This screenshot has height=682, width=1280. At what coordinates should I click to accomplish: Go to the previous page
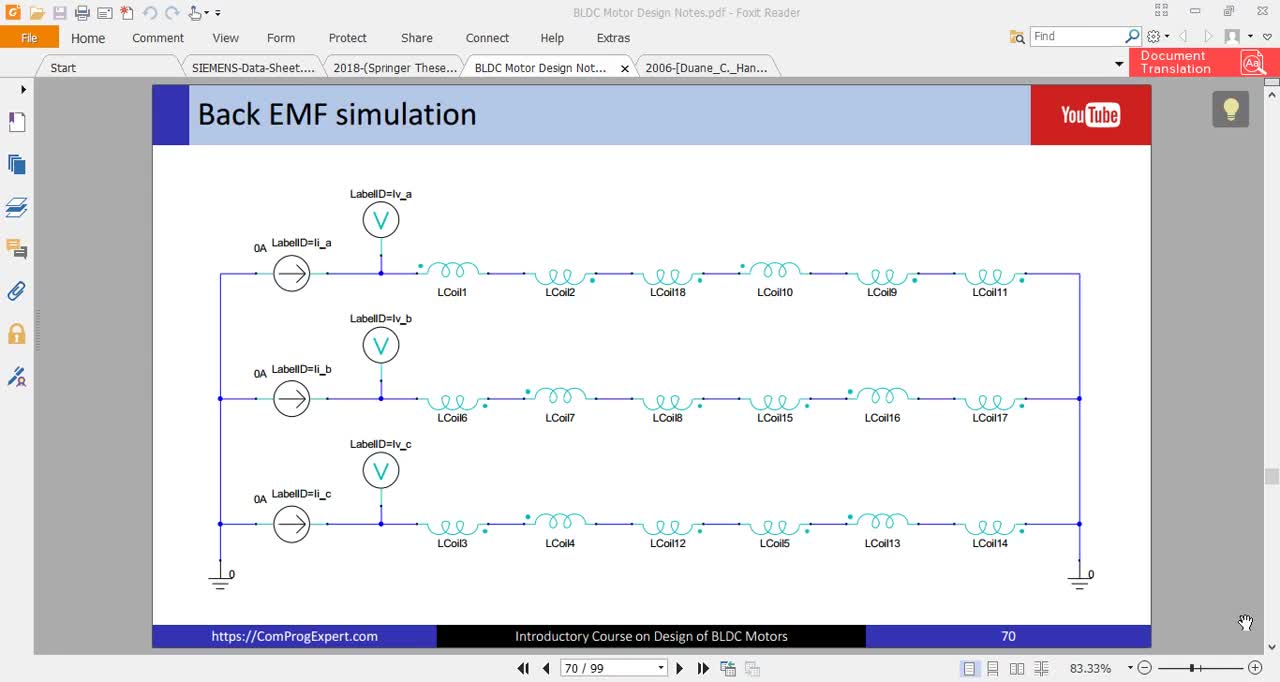coord(546,668)
